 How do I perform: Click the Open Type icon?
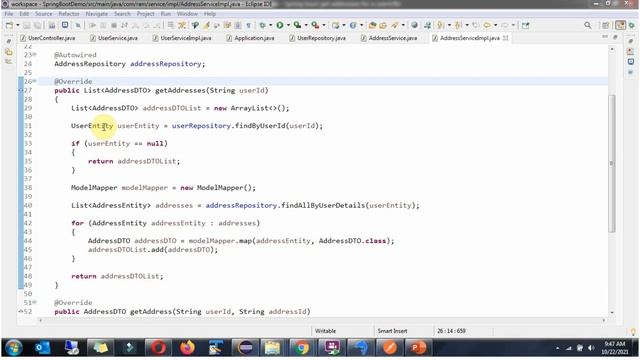pyautogui.click(x=372, y=25)
